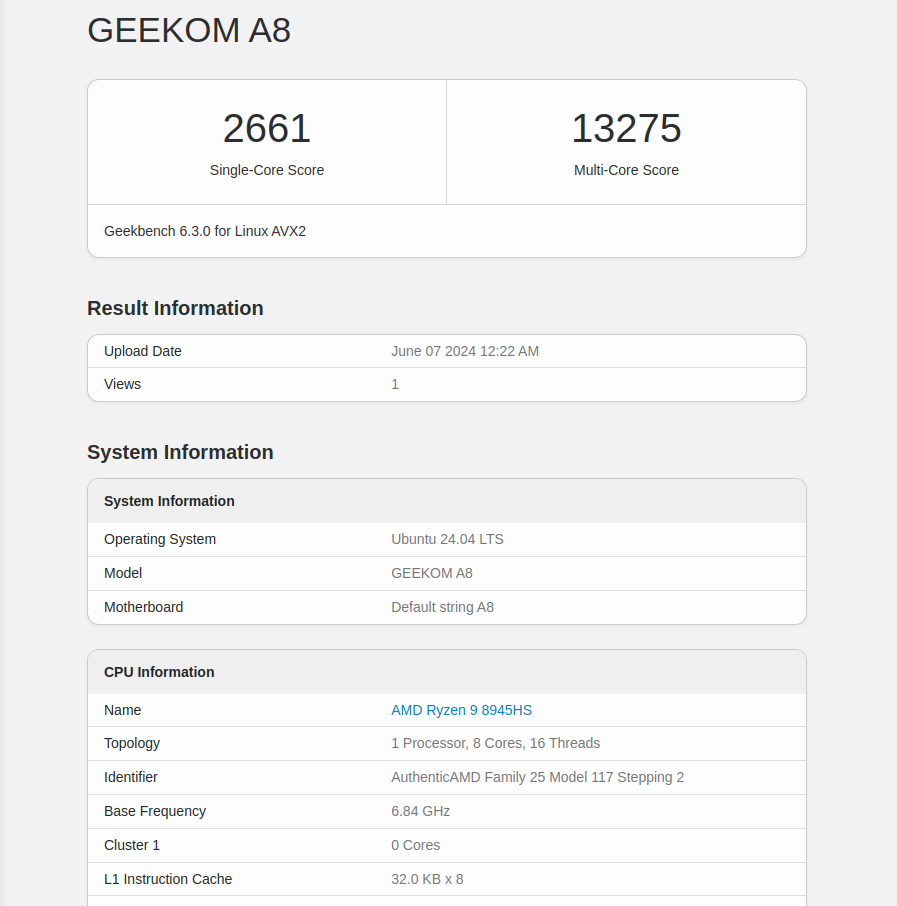Click the Result Information heading

pyautogui.click(x=175, y=308)
